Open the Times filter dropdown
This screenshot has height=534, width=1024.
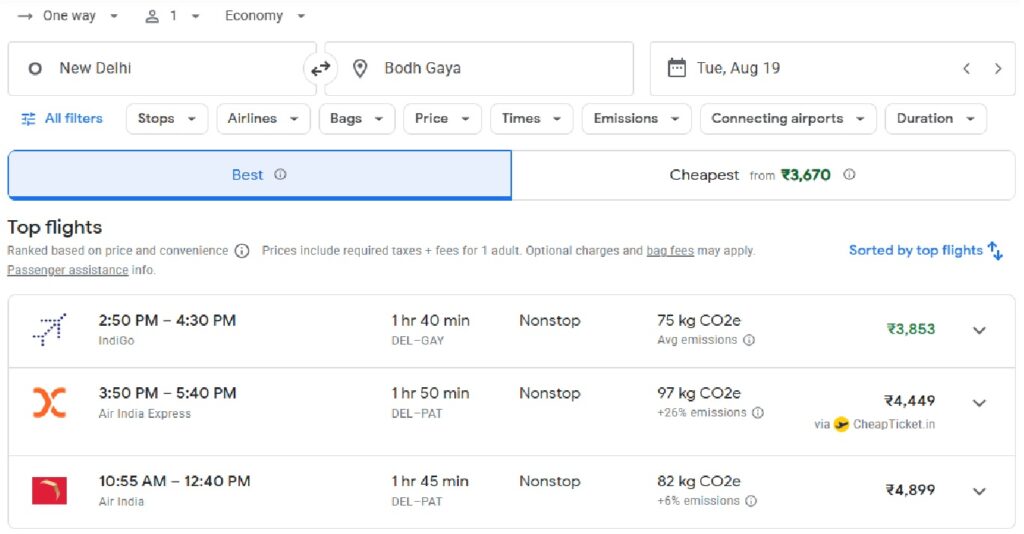point(532,119)
